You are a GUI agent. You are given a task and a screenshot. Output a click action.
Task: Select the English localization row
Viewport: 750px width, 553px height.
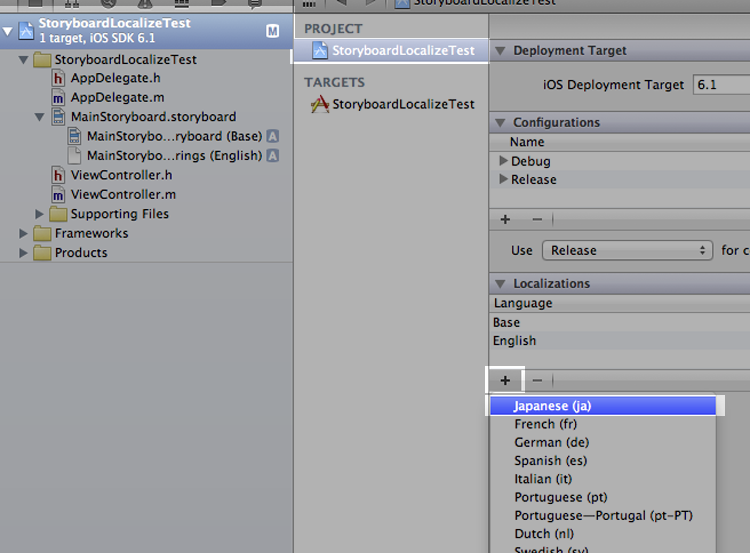(x=620, y=341)
